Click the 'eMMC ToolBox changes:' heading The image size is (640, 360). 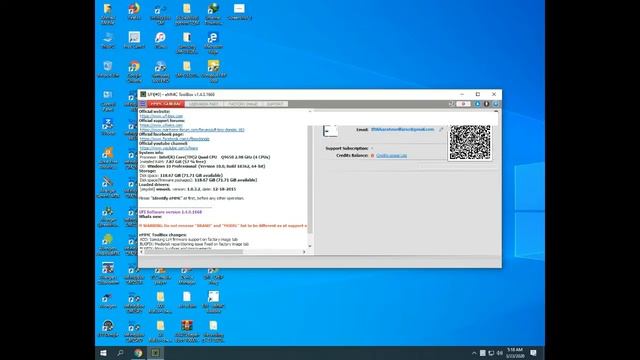162,235
